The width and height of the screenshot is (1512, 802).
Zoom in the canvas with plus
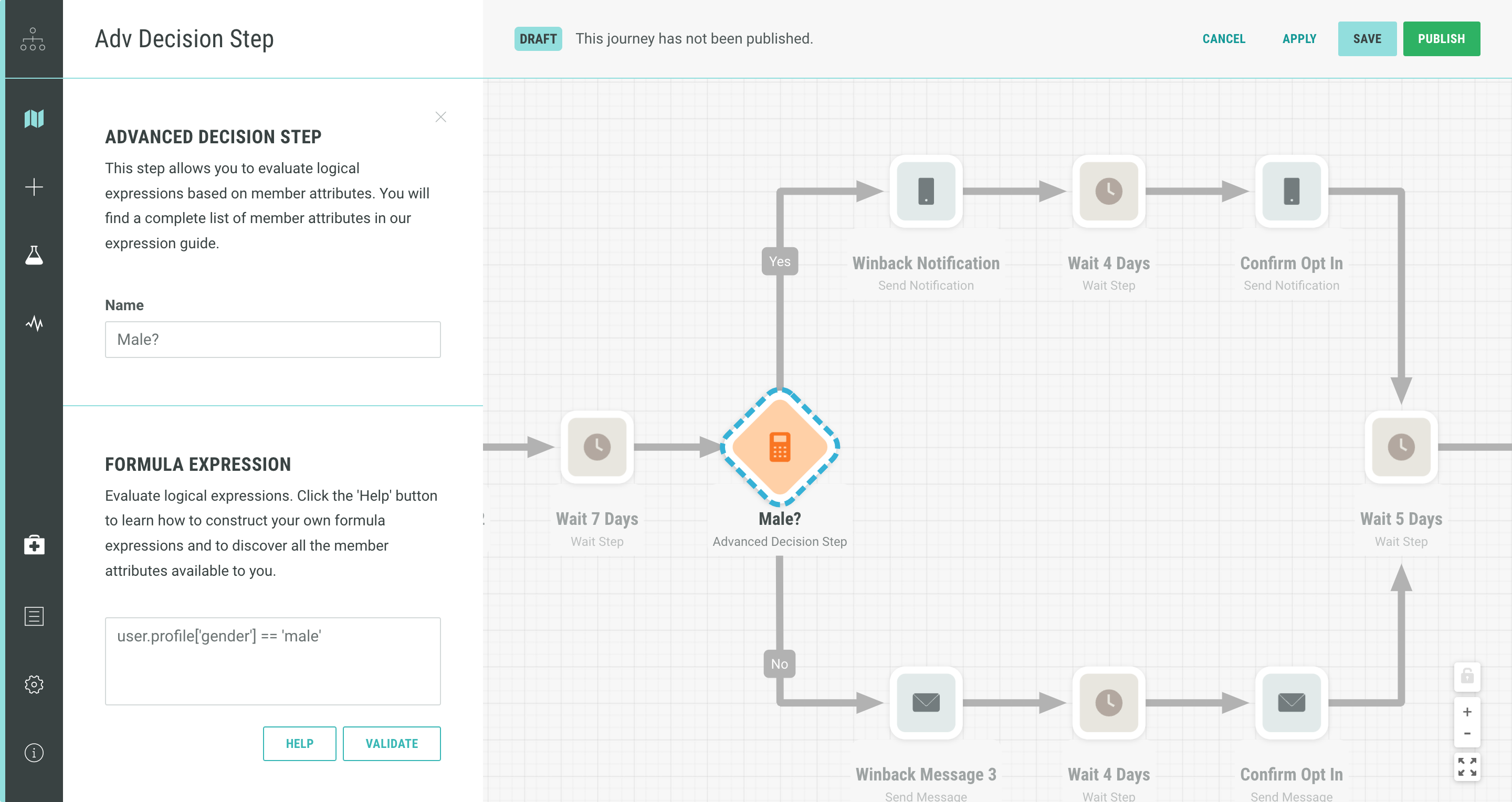[x=1467, y=712]
